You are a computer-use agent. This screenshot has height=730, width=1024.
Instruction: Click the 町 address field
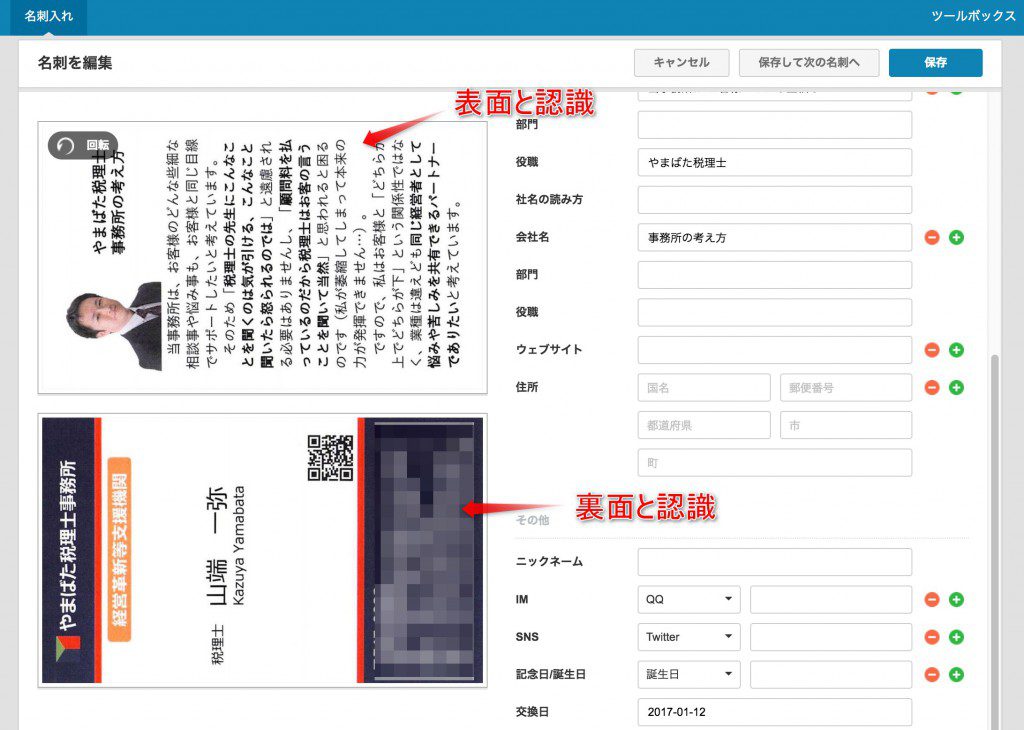click(775, 463)
